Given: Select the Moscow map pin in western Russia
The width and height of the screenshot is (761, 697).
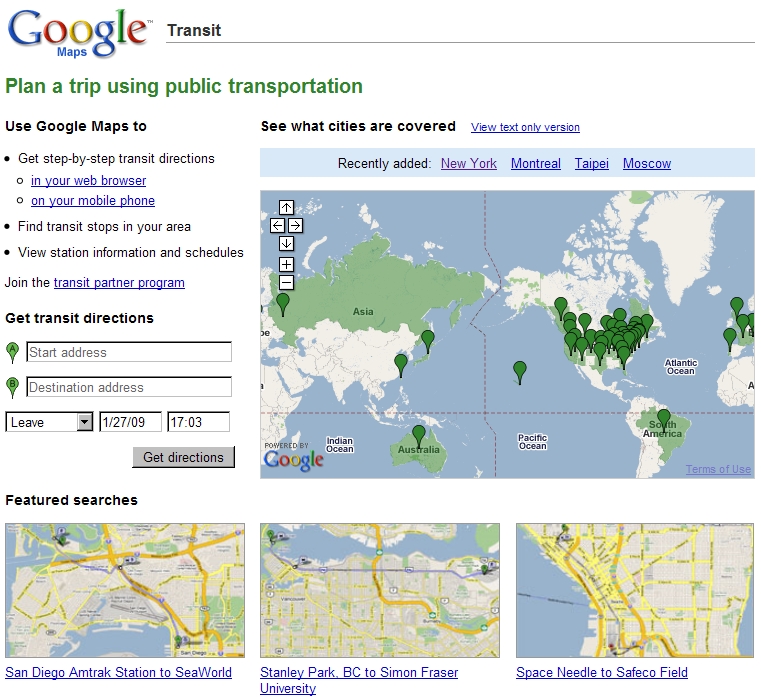Looking at the screenshot, I should pyautogui.click(x=282, y=303).
